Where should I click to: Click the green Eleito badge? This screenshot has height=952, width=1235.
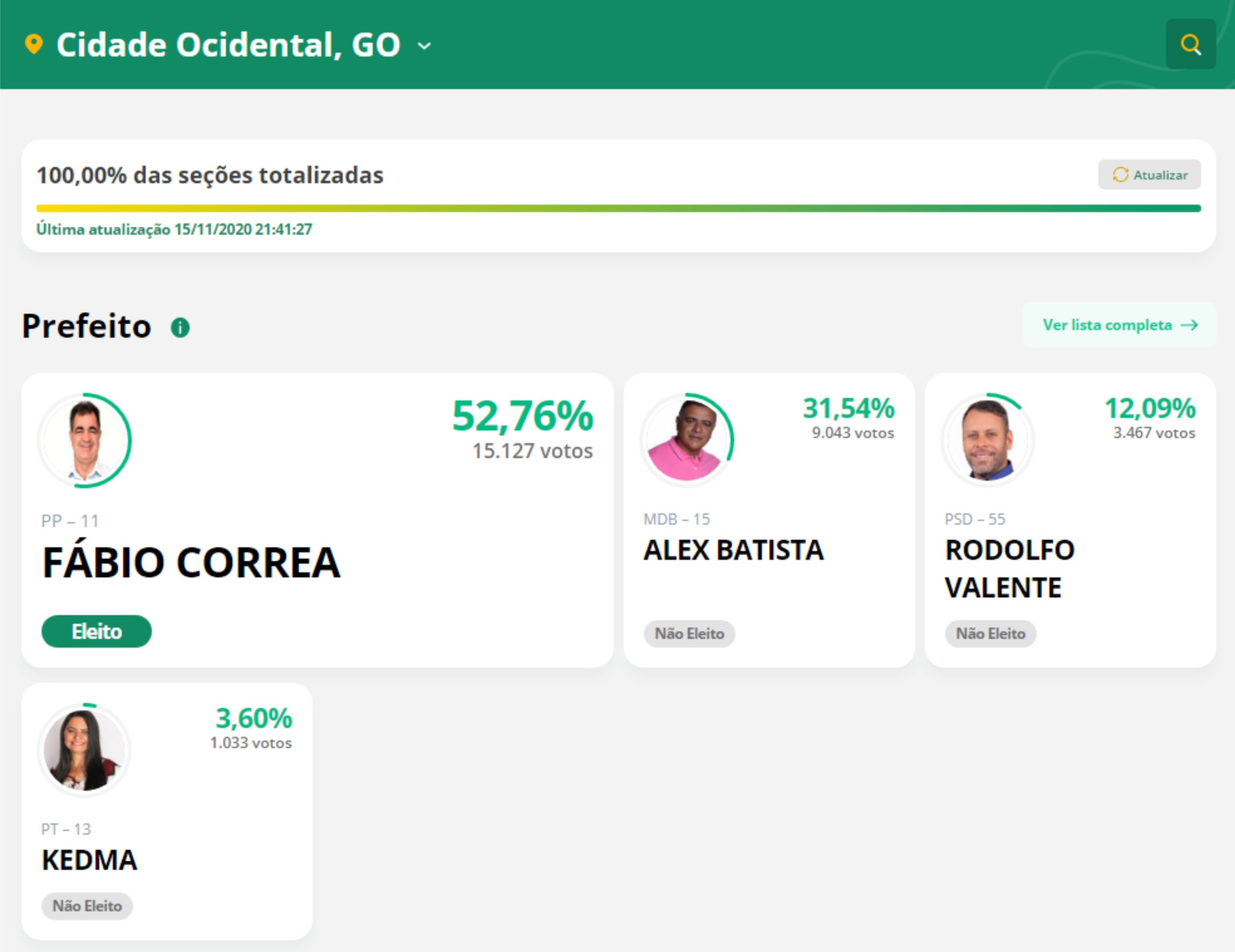[x=96, y=631]
